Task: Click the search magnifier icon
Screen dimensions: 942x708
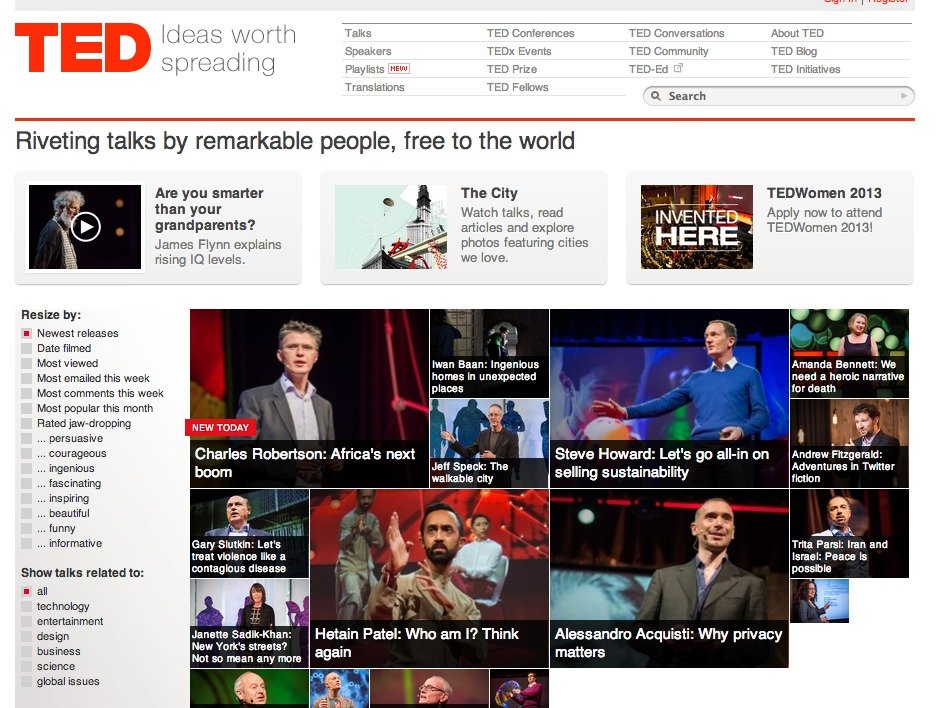Action: (x=656, y=96)
